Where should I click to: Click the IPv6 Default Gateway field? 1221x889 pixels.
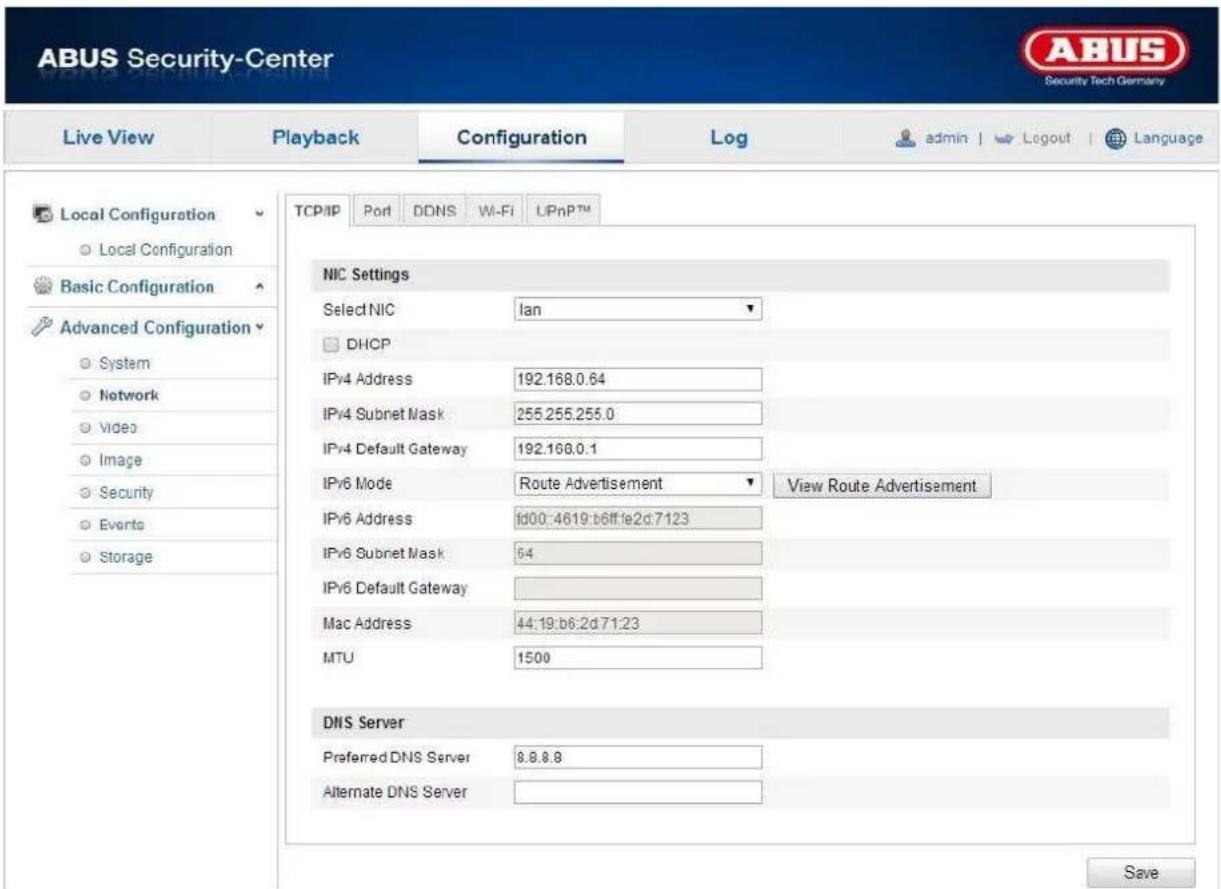[637, 588]
